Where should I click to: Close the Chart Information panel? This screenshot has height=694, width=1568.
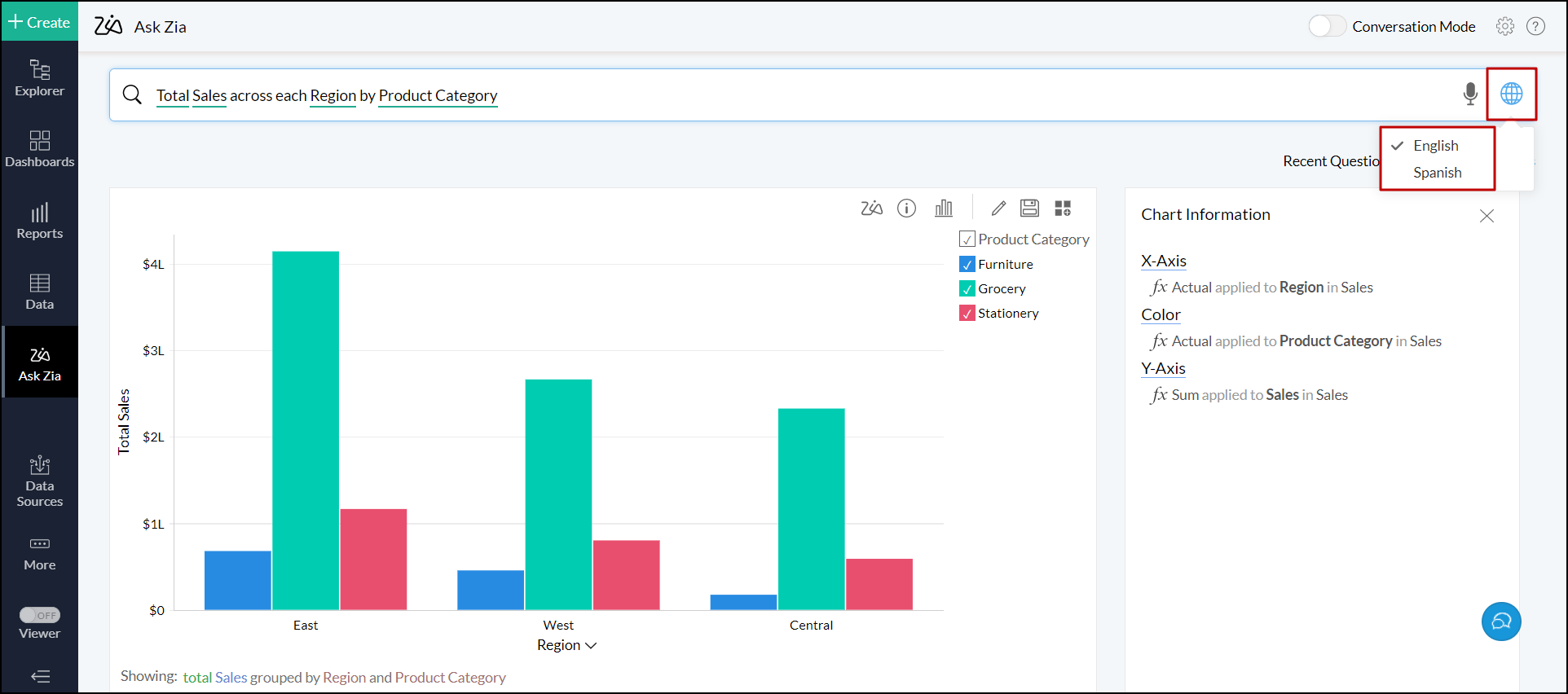pyautogui.click(x=1487, y=216)
